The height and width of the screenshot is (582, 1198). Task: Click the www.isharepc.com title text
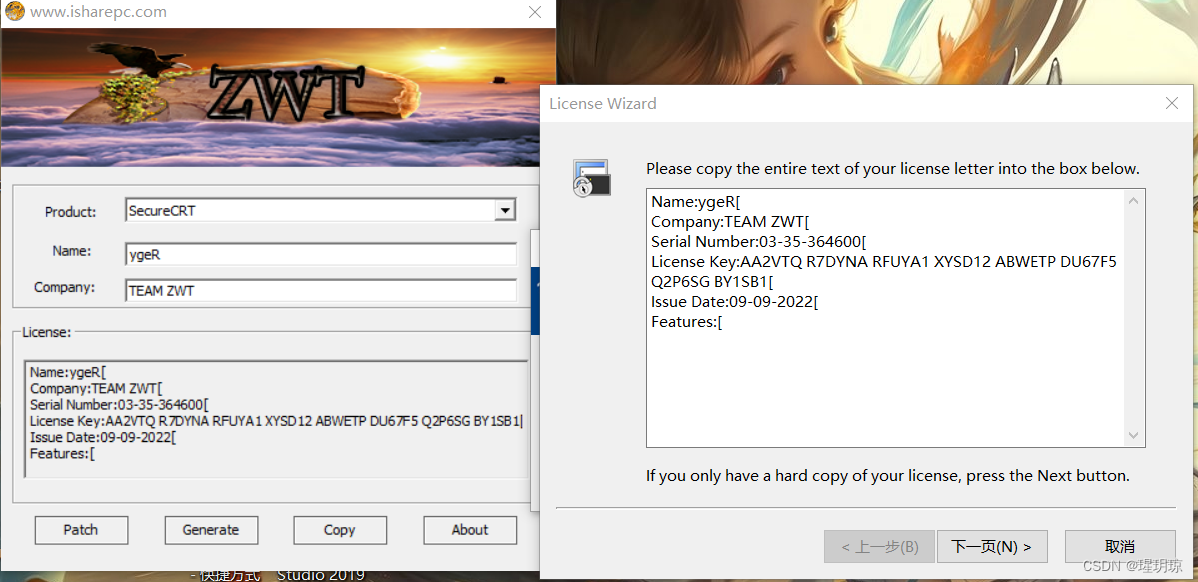[x=99, y=12]
